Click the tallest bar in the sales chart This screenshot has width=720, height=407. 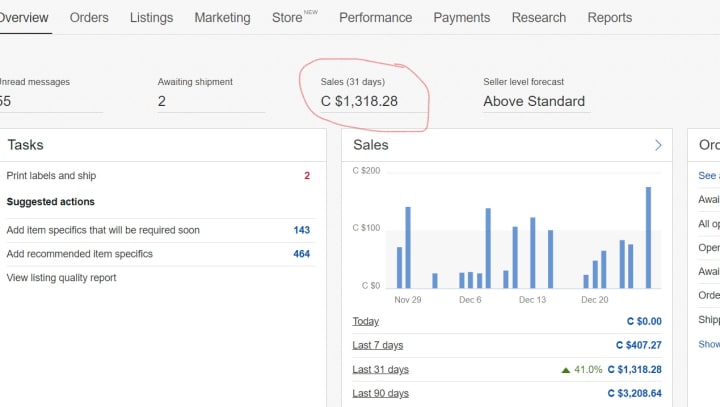pos(648,237)
